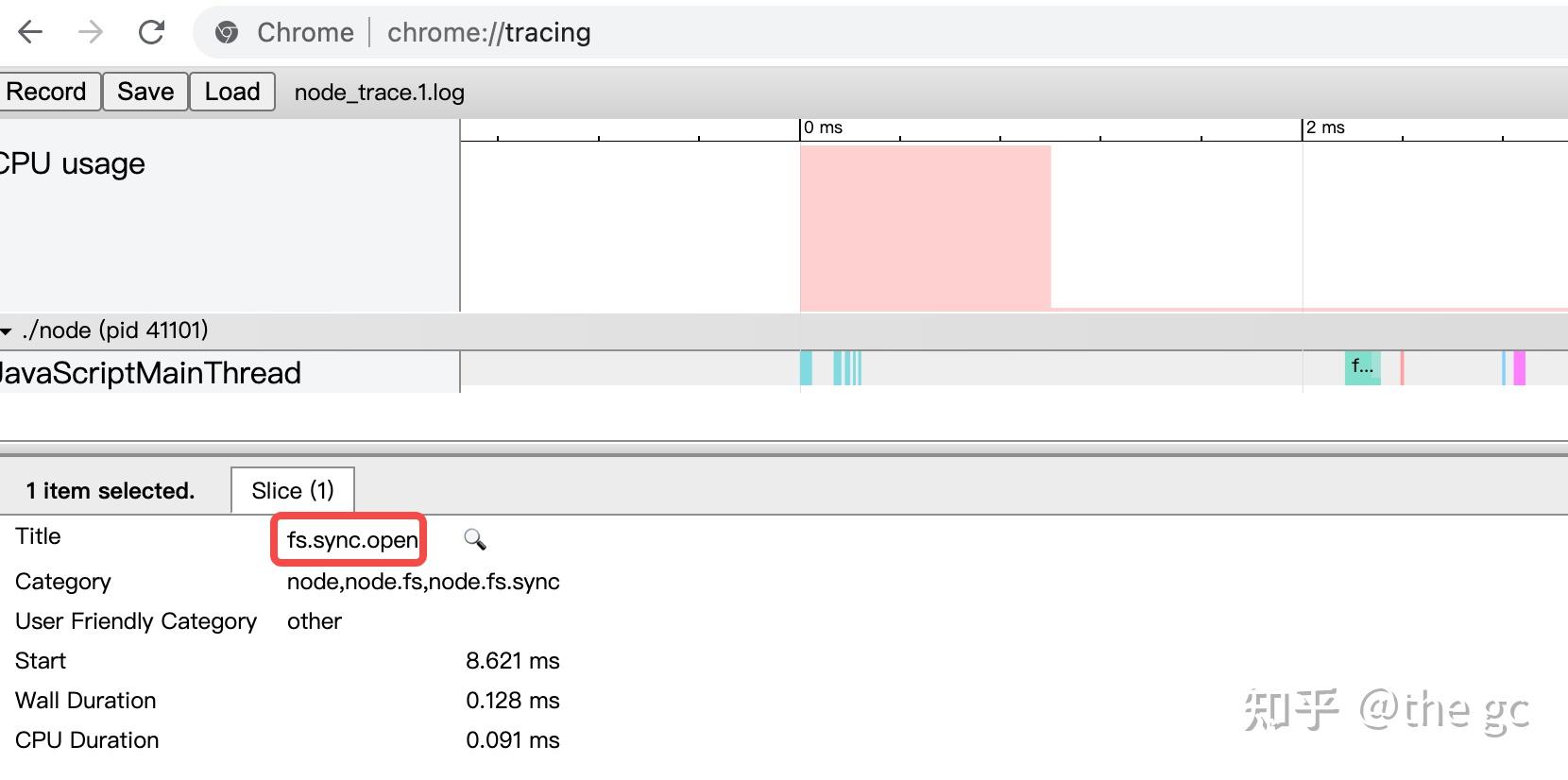Collapse the ./node (pid 41101) process row
Screen dimensions: 1568x780
[x=7, y=331]
